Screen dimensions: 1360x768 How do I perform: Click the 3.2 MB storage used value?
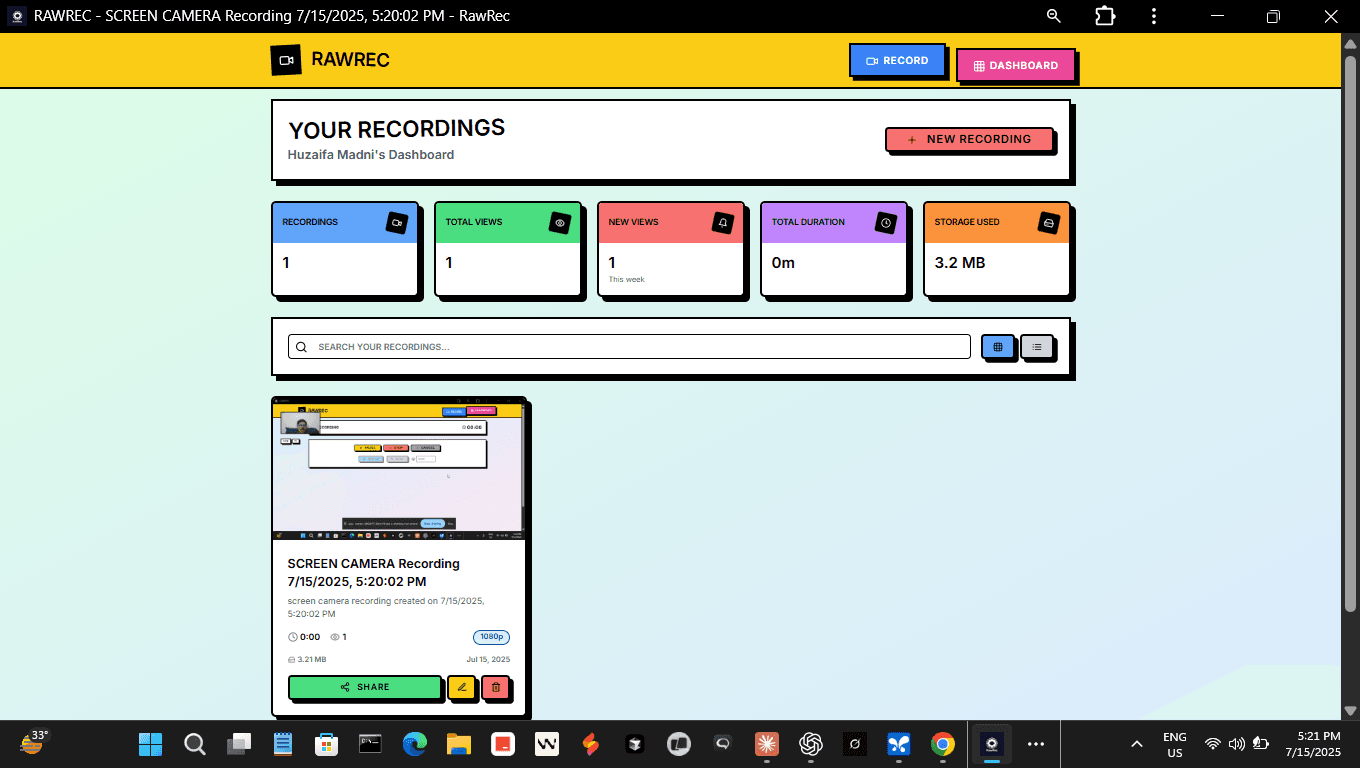[x=960, y=263]
